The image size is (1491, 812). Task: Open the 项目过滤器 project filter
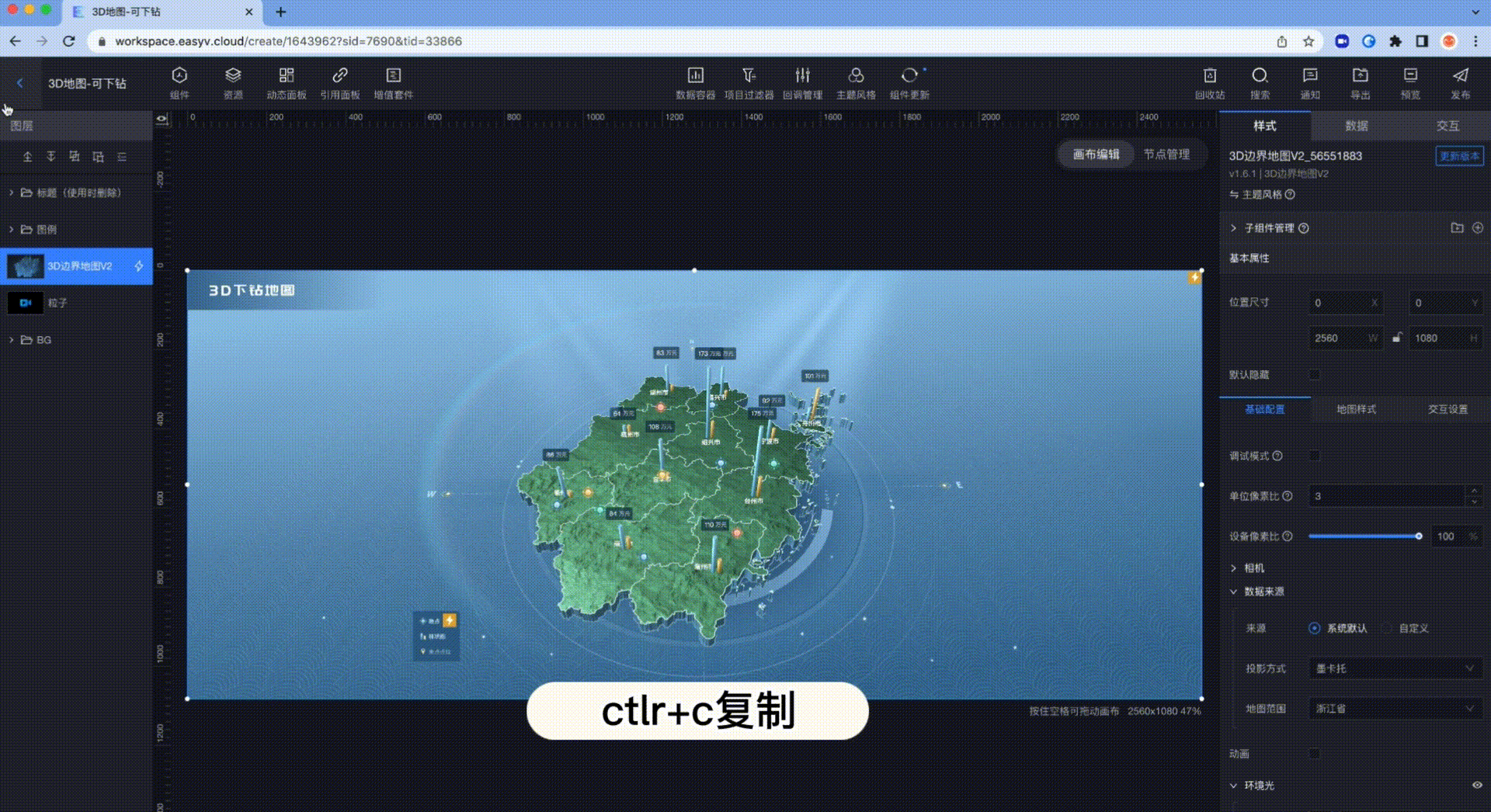pyautogui.click(x=749, y=82)
